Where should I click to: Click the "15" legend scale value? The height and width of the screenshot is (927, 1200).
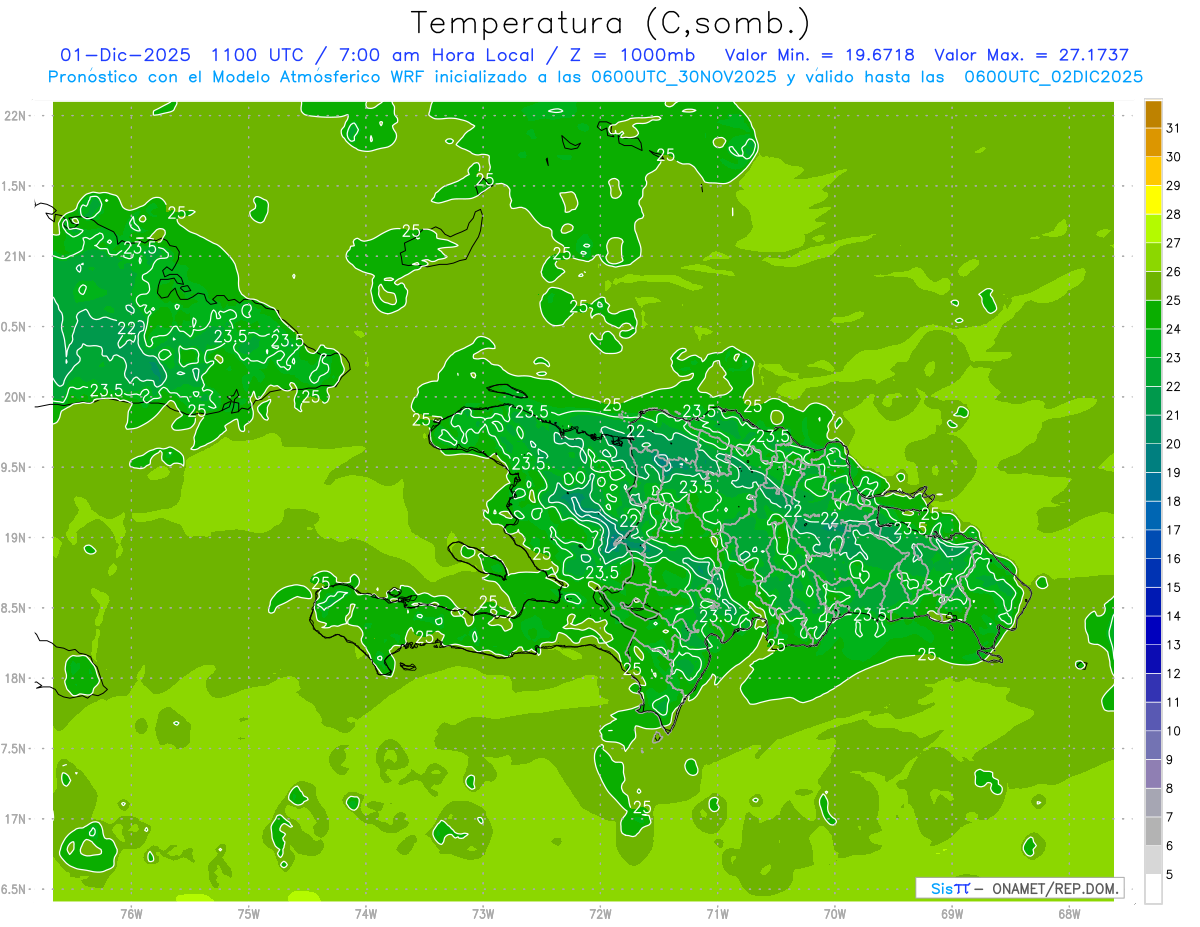pyautogui.click(x=1173, y=588)
